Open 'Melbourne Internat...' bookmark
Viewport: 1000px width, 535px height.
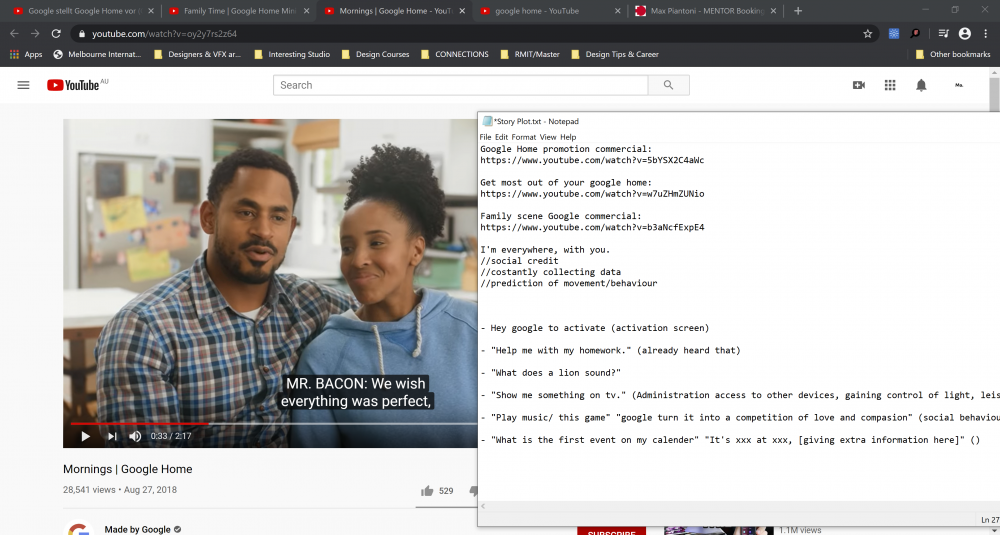tap(98, 54)
